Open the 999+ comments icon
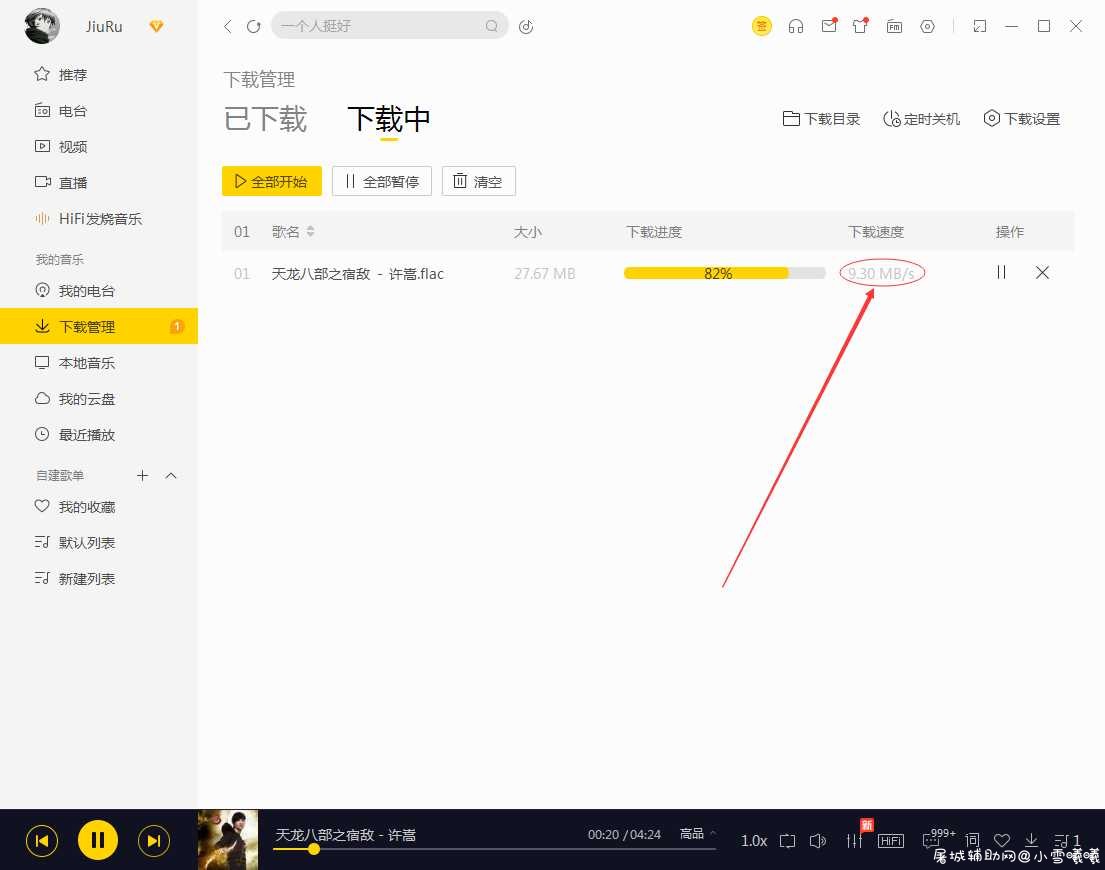This screenshot has height=870, width=1105. [x=939, y=838]
